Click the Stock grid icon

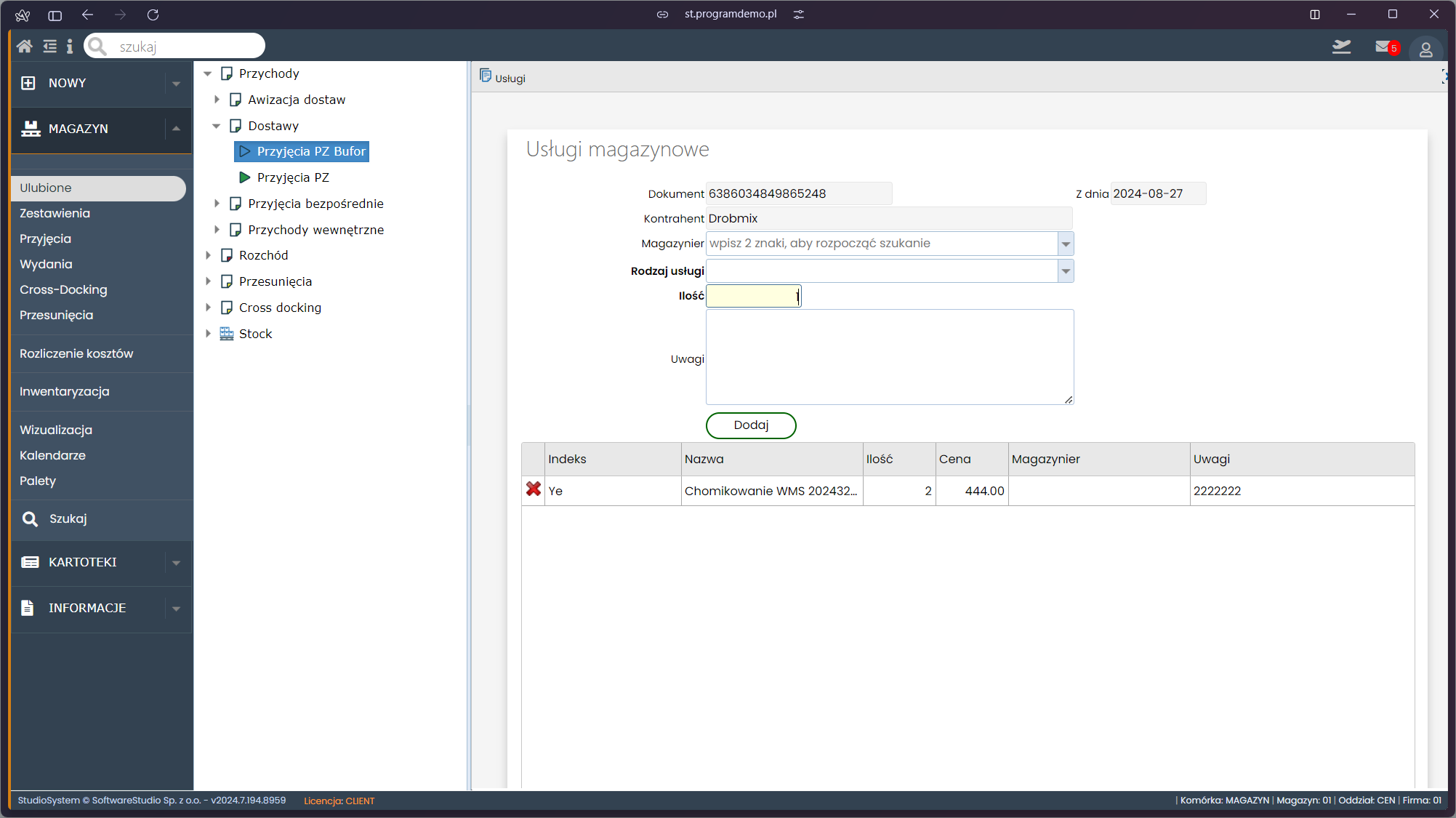(227, 334)
